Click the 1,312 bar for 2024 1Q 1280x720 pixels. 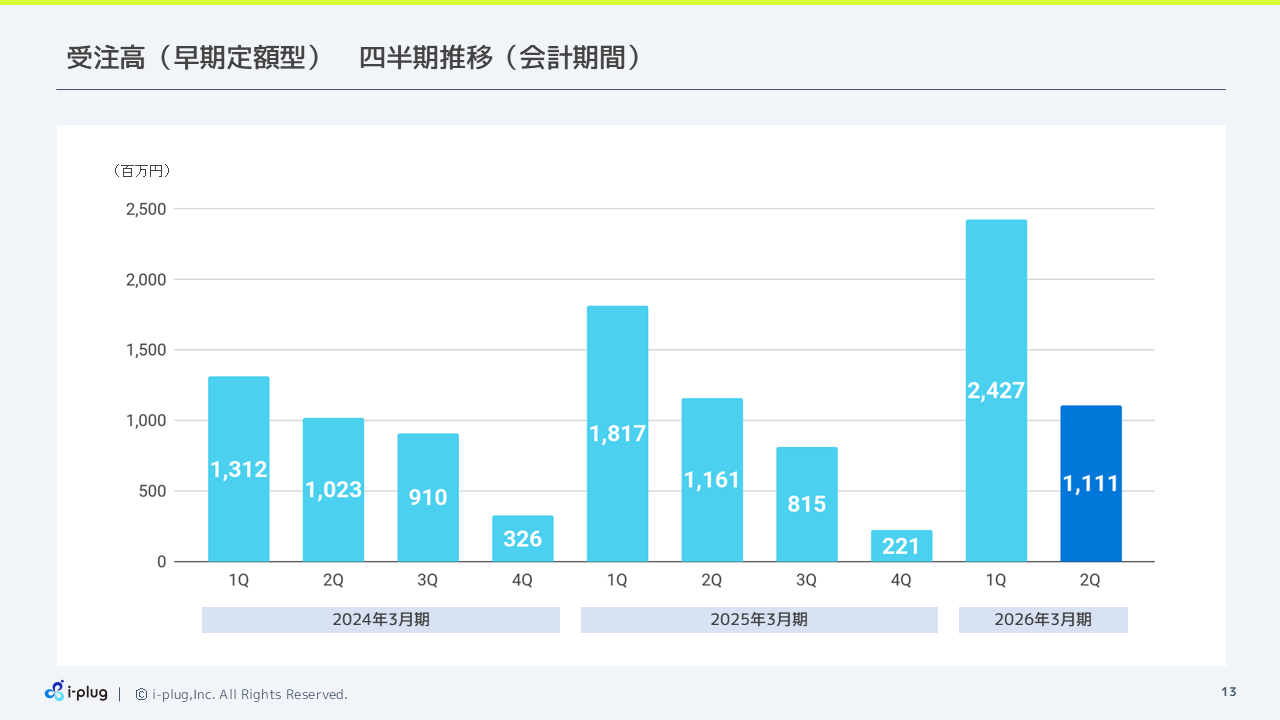(238, 468)
